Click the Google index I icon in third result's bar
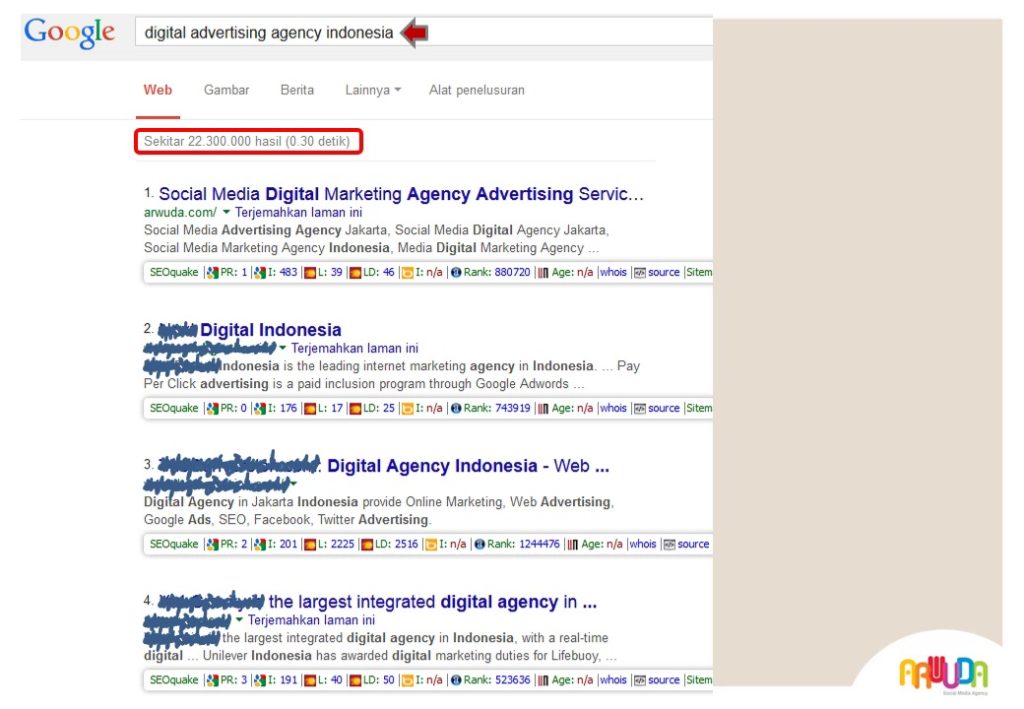1024x709 pixels. (260, 544)
